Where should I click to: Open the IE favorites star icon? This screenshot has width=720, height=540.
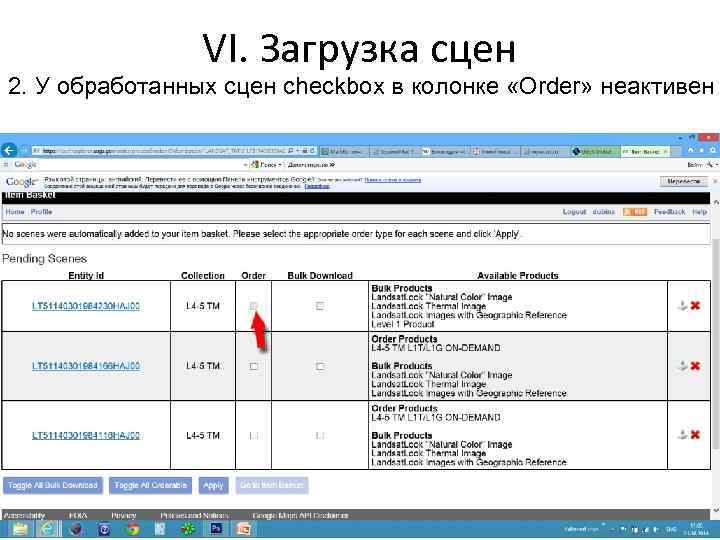tap(702, 150)
